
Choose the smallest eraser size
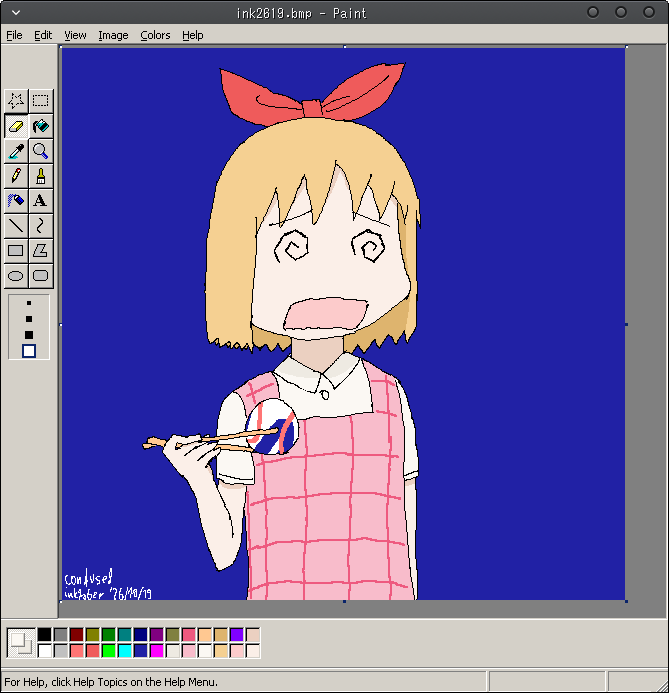click(29, 303)
